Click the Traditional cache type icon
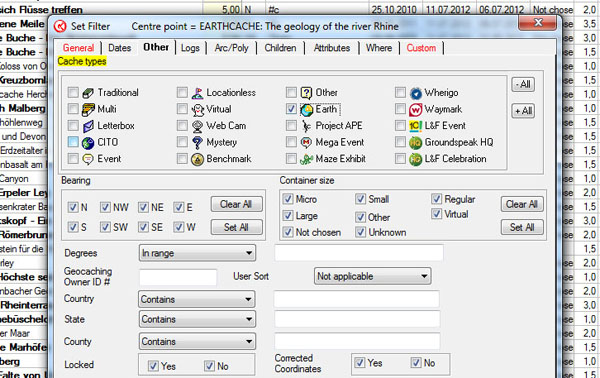600x378 pixels. tap(88, 93)
